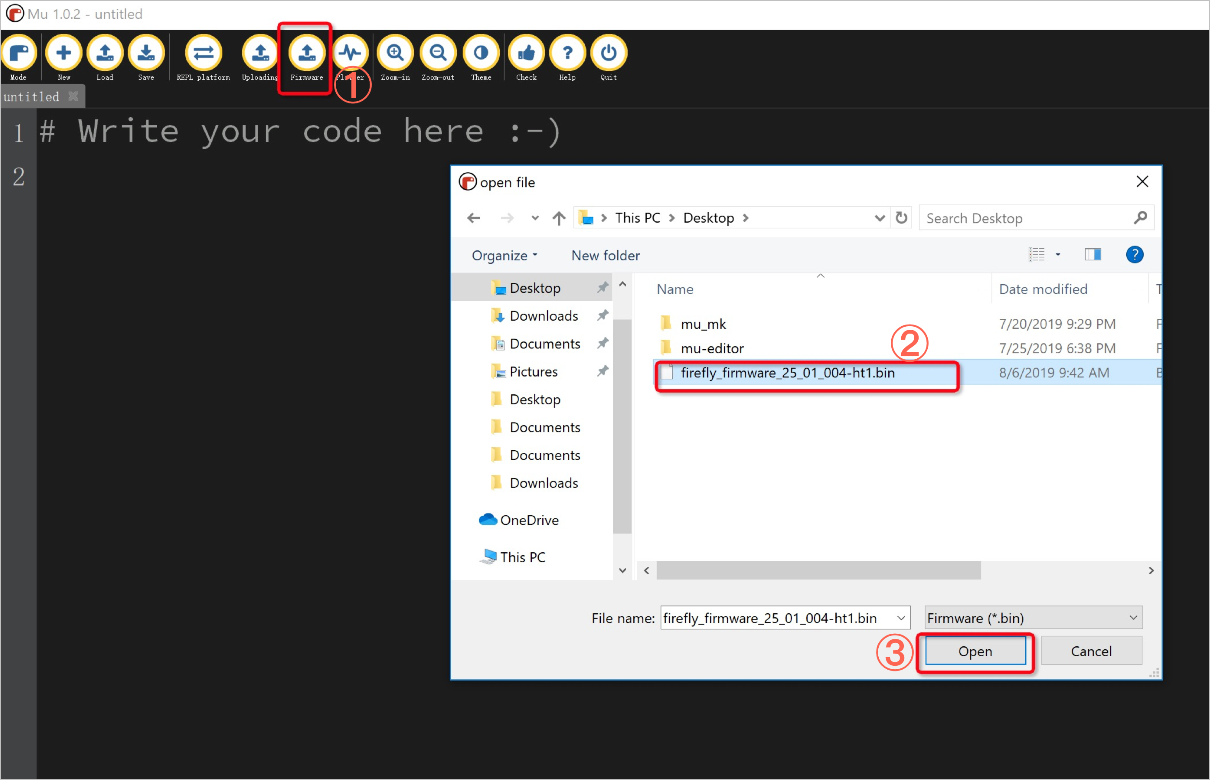Expand the Firmware (*.bin) file type dropdown
Screen dimensions: 1210x780
1033,618
